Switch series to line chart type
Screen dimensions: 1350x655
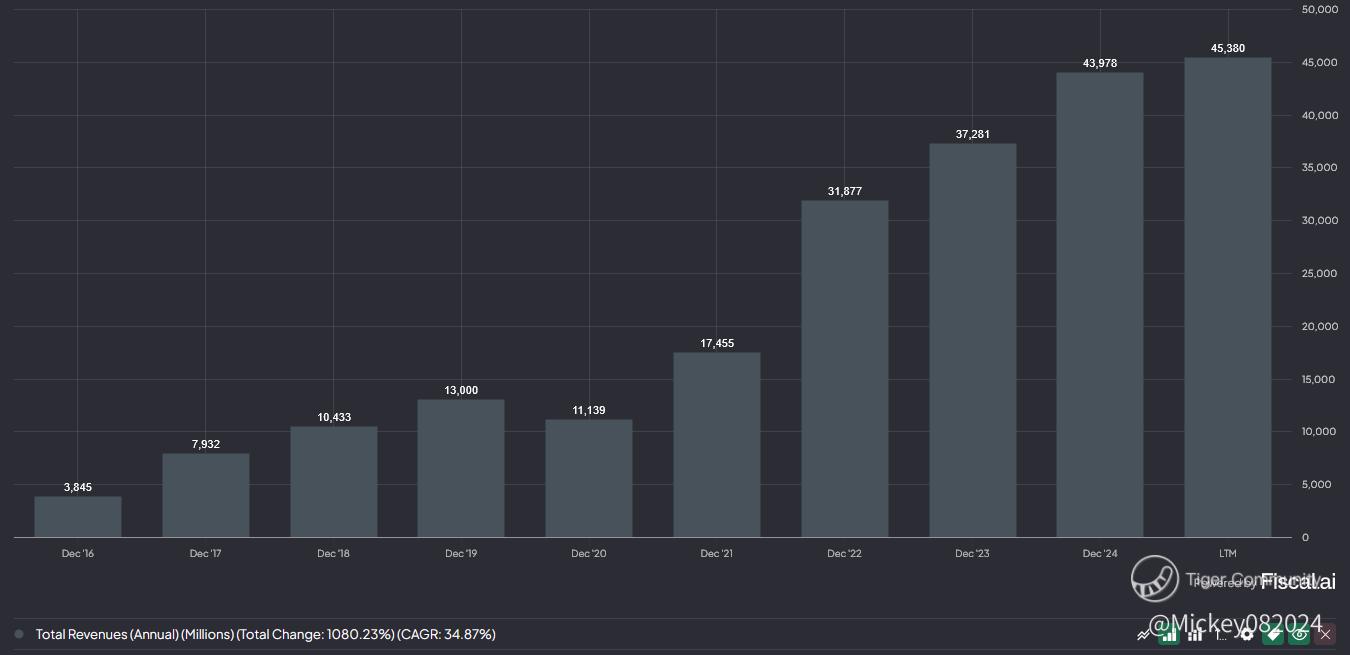click(1142, 635)
